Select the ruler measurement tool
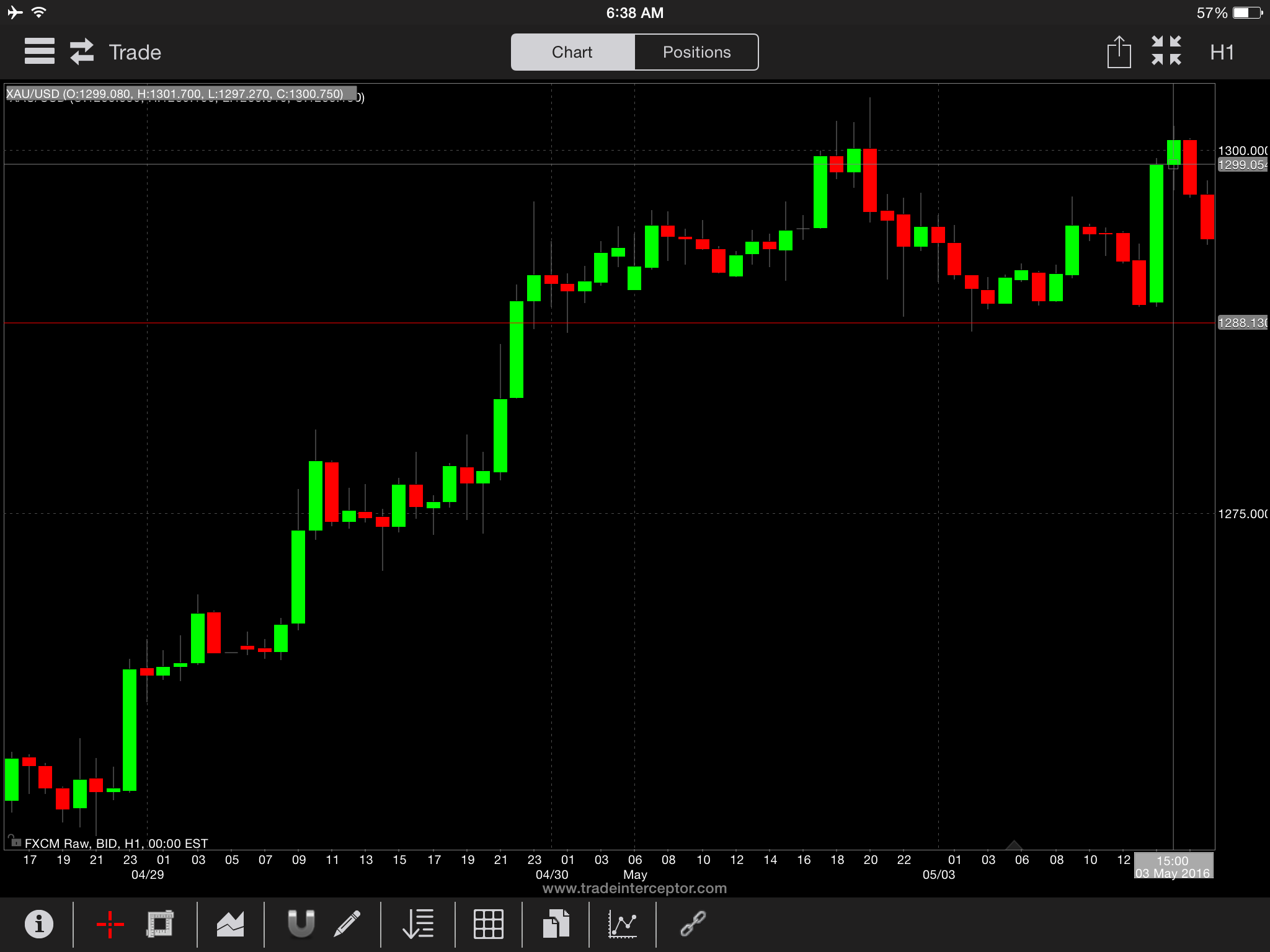The width and height of the screenshot is (1270, 952). pos(160,924)
